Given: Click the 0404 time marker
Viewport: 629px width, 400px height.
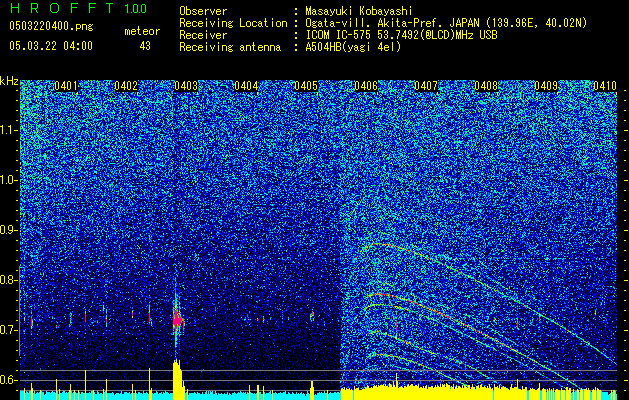Looking at the screenshot, I should click(x=246, y=86).
